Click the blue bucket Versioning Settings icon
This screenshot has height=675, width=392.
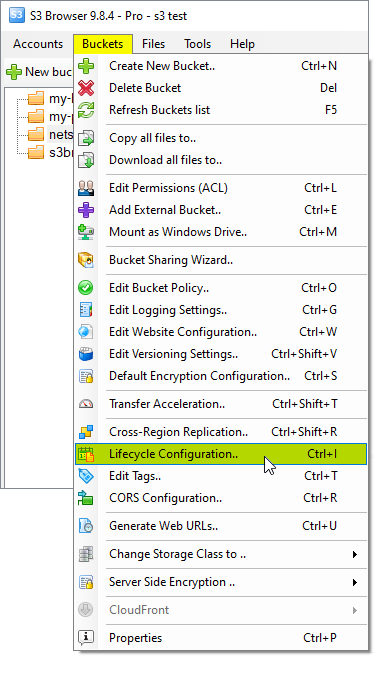click(x=86, y=354)
